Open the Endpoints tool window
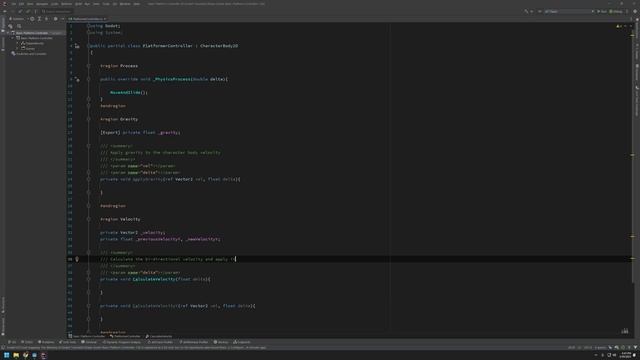 coord(242,342)
